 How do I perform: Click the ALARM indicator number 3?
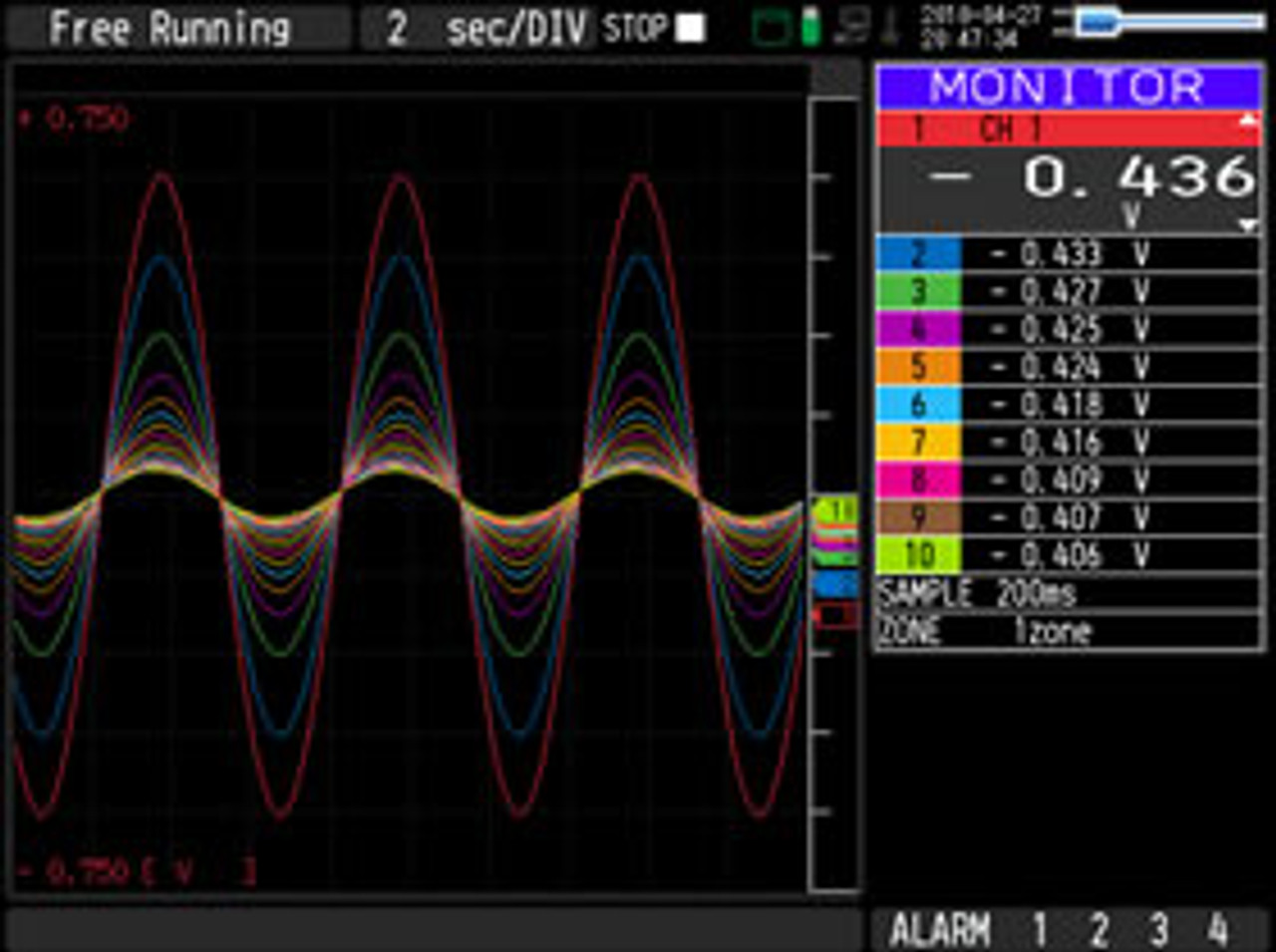coord(1158,930)
